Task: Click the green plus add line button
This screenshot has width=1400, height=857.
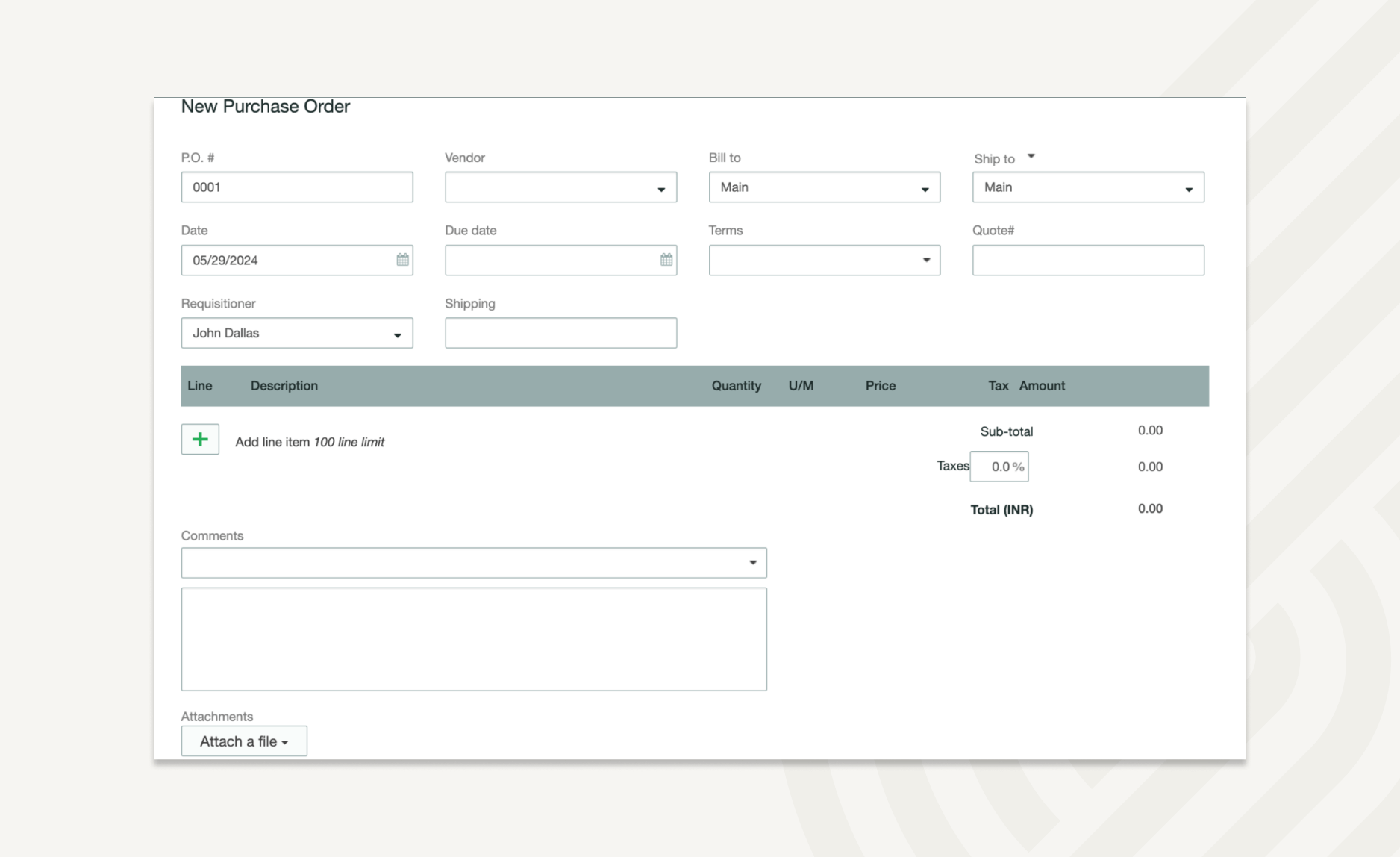Action: click(x=200, y=440)
